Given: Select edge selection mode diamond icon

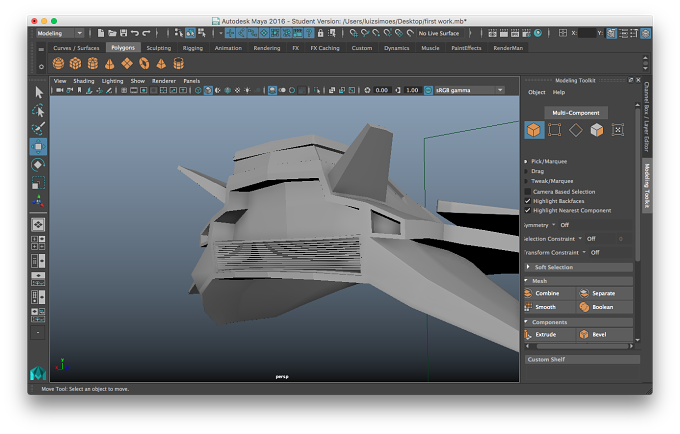Looking at the screenshot, I should pyautogui.click(x=576, y=130).
